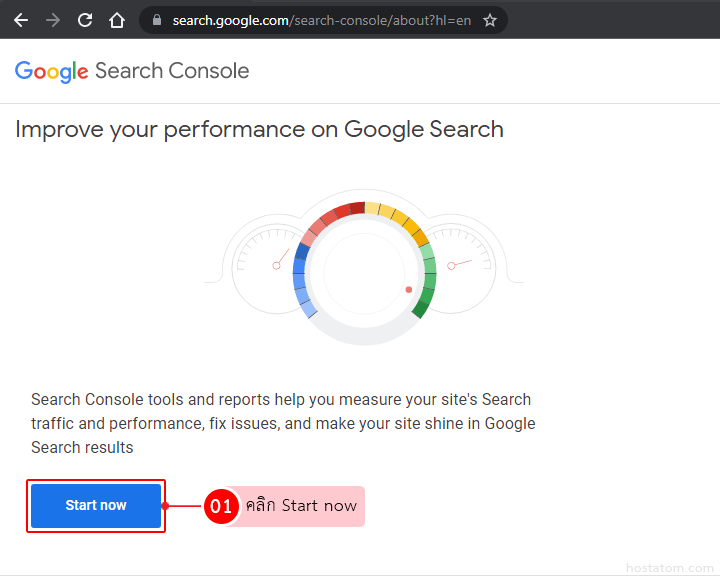Image resolution: width=720 pixels, height=582 pixels.
Task: Click the Google logo in the header
Action: tap(52, 71)
